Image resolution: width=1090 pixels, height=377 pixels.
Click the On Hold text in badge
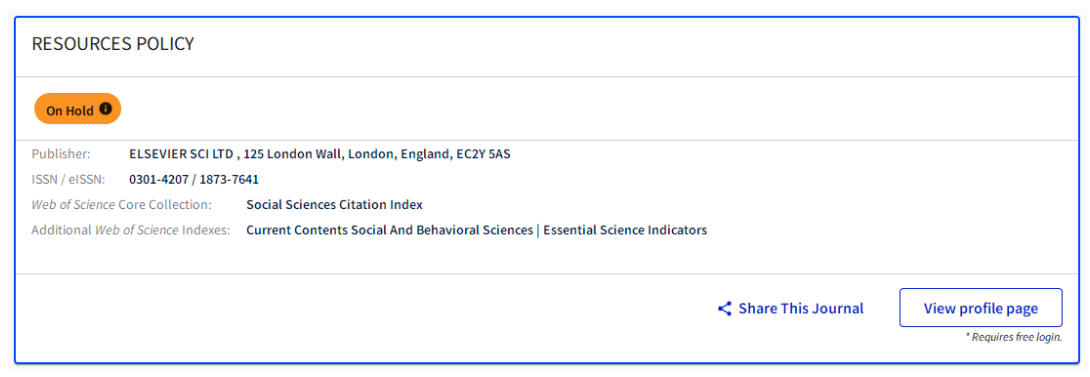(x=70, y=110)
